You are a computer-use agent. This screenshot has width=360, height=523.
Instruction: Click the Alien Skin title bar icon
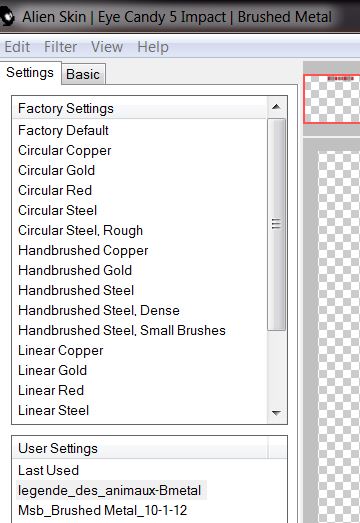point(7,17)
